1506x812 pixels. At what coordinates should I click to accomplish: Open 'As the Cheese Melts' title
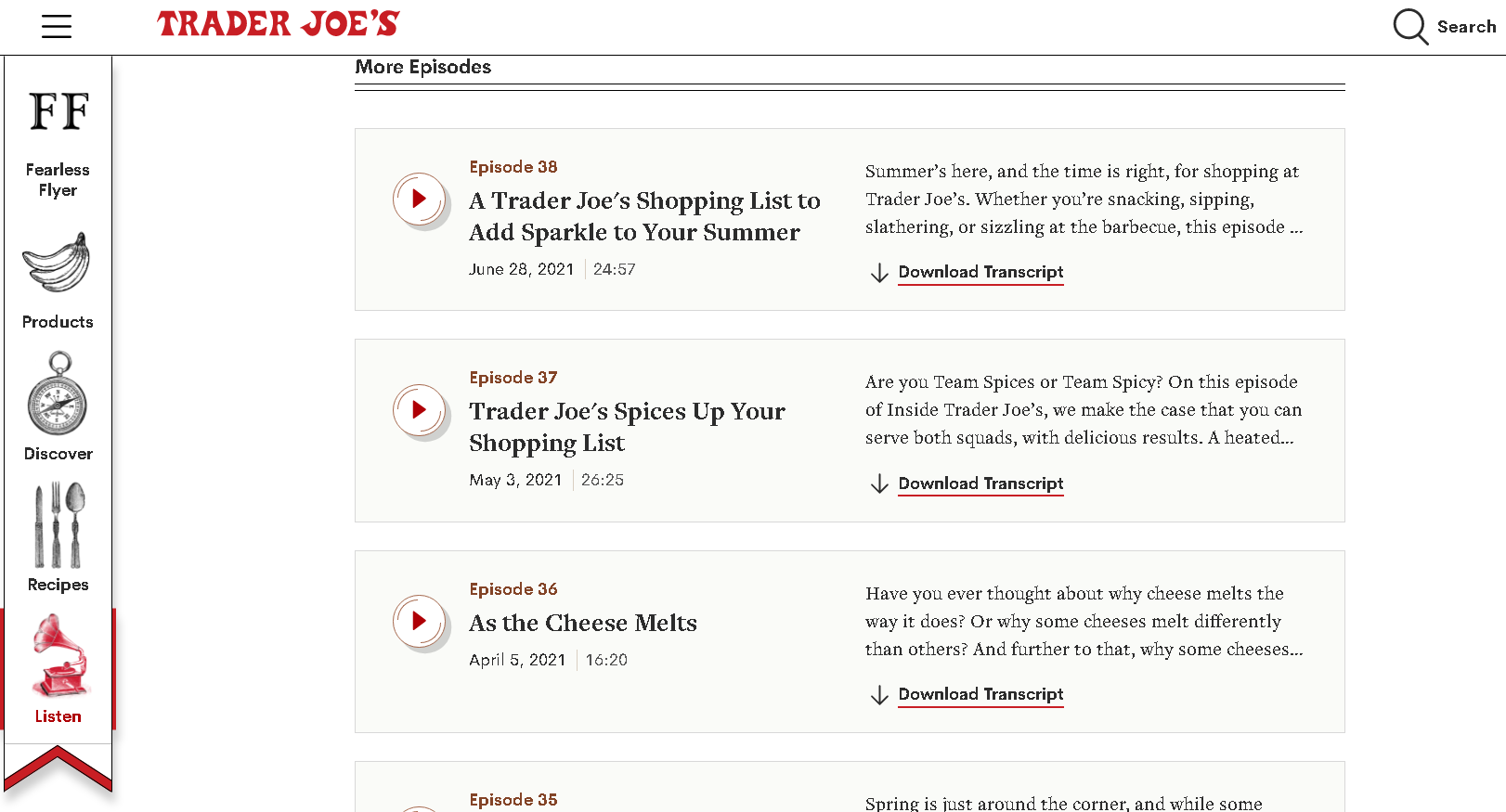pos(583,623)
